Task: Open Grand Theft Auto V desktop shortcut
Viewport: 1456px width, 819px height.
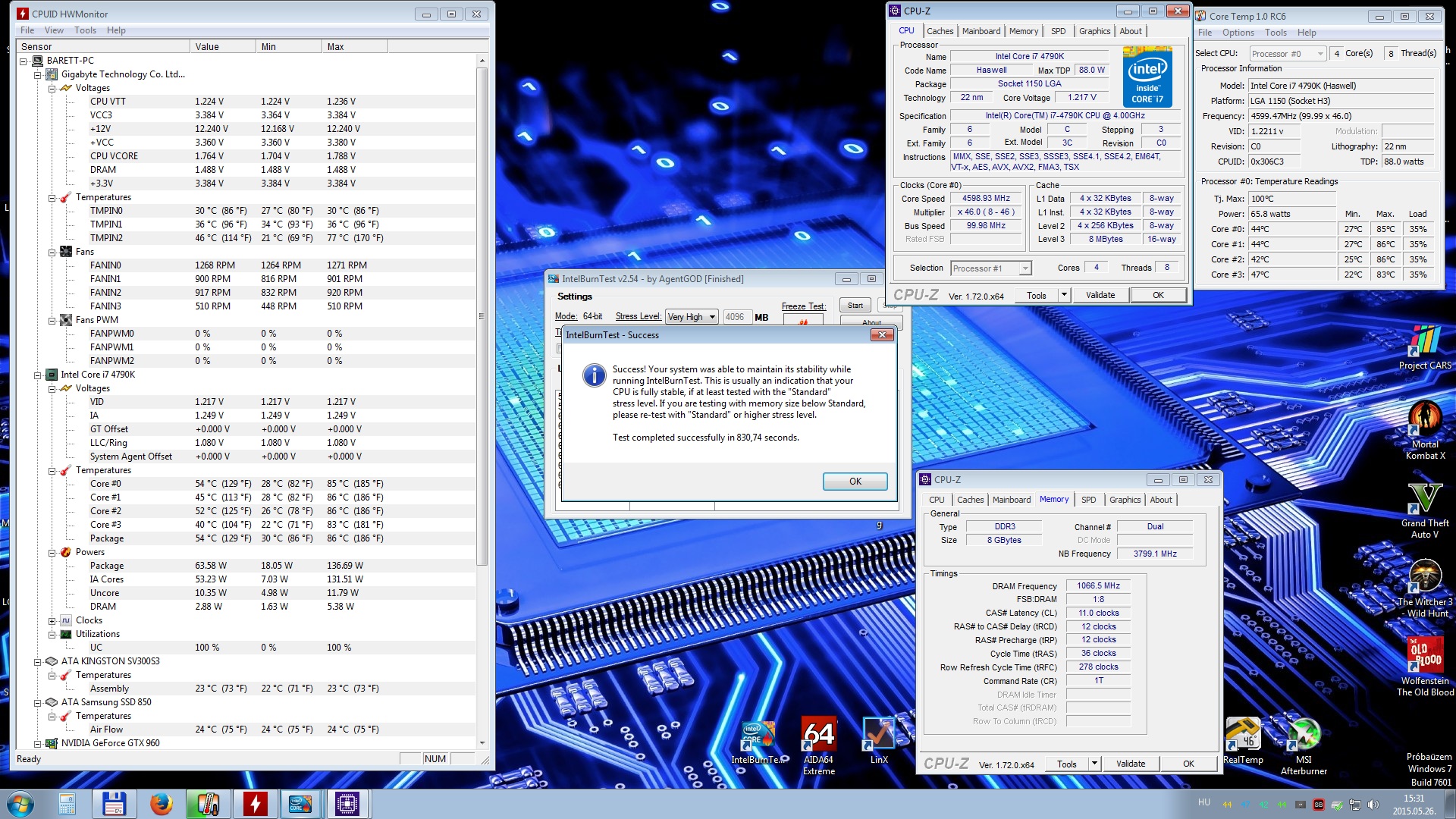Action: tap(1424, 510)
